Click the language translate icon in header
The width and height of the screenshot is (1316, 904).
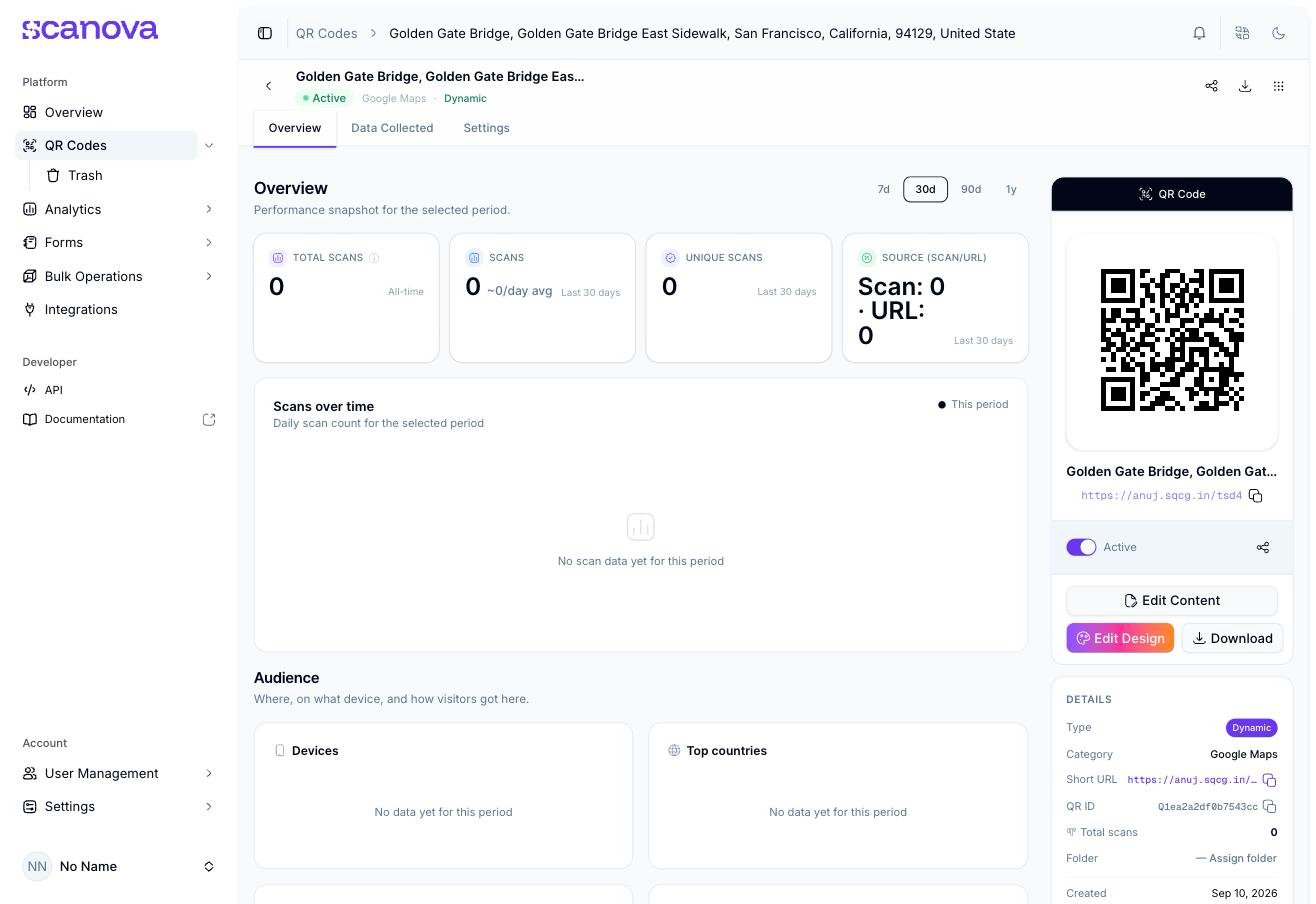coord(1242,33)
